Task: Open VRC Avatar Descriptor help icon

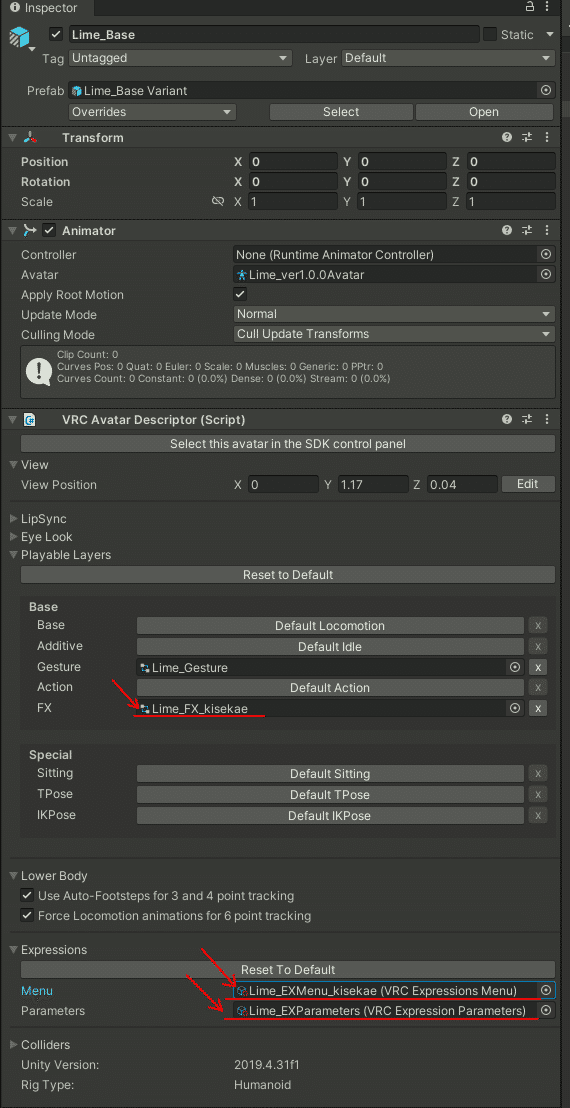Action: 506,420
